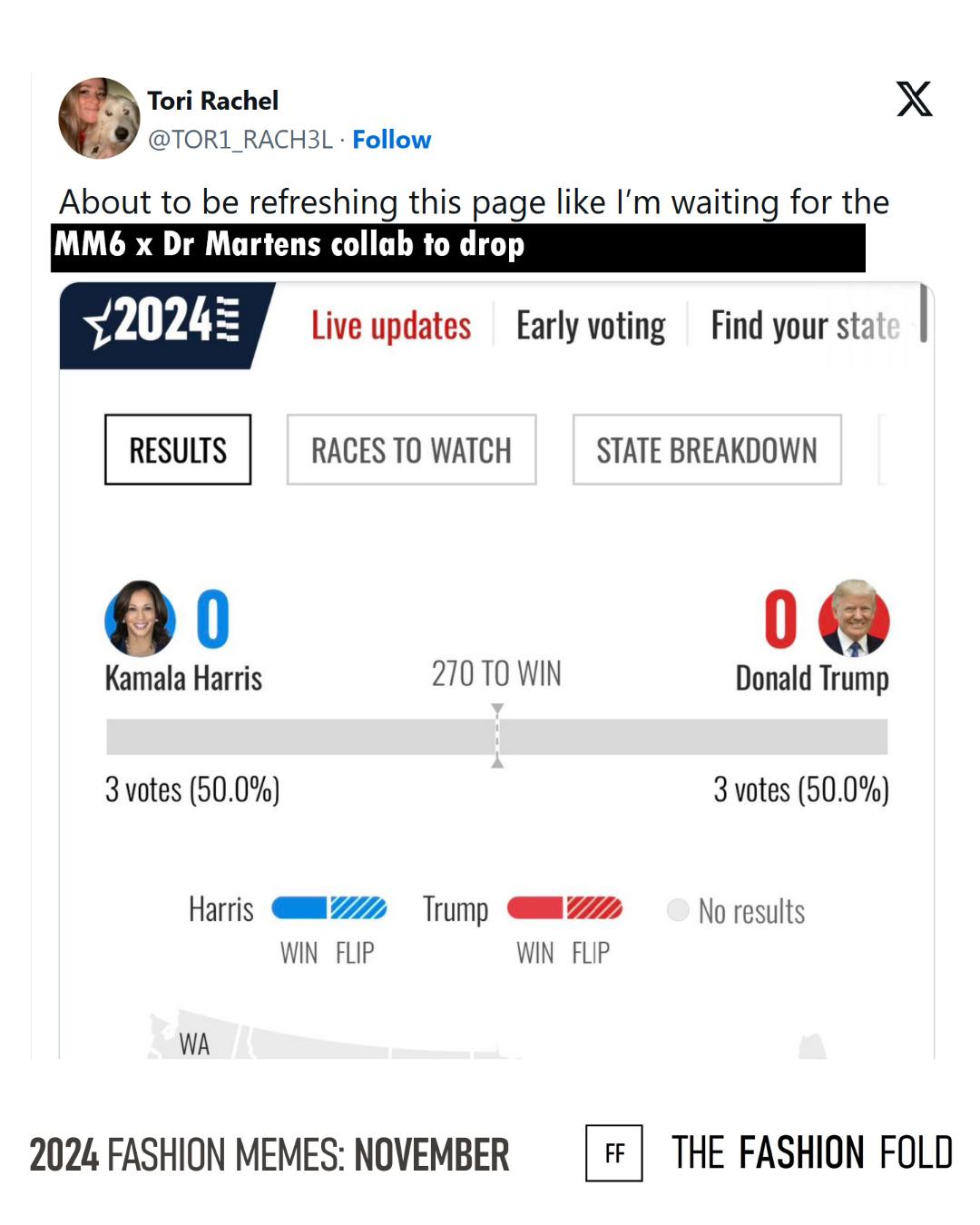980x1225 pixels.
Task: Click the WA state on the map
Action: (194, 1044)
